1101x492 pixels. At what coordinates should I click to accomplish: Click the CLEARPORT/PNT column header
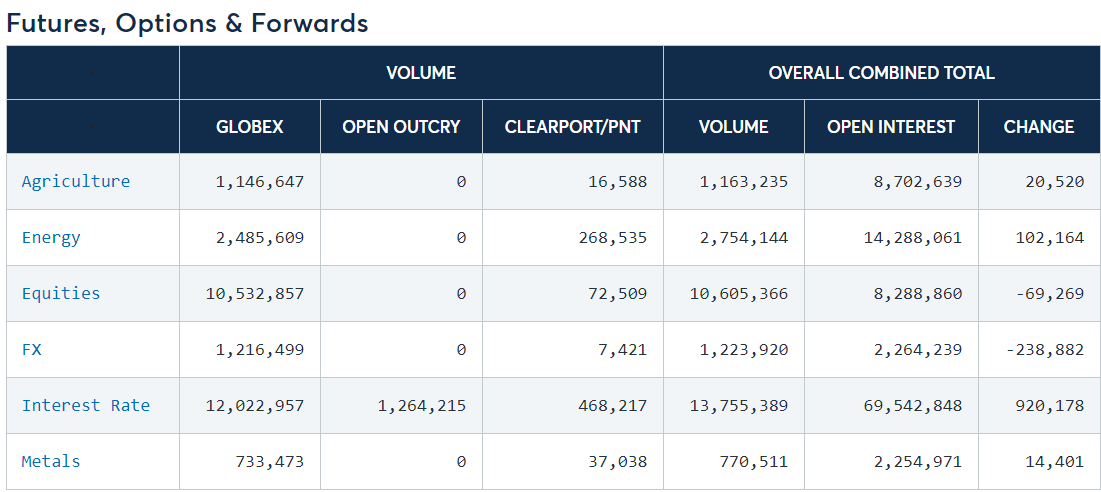tap(573, 126)
